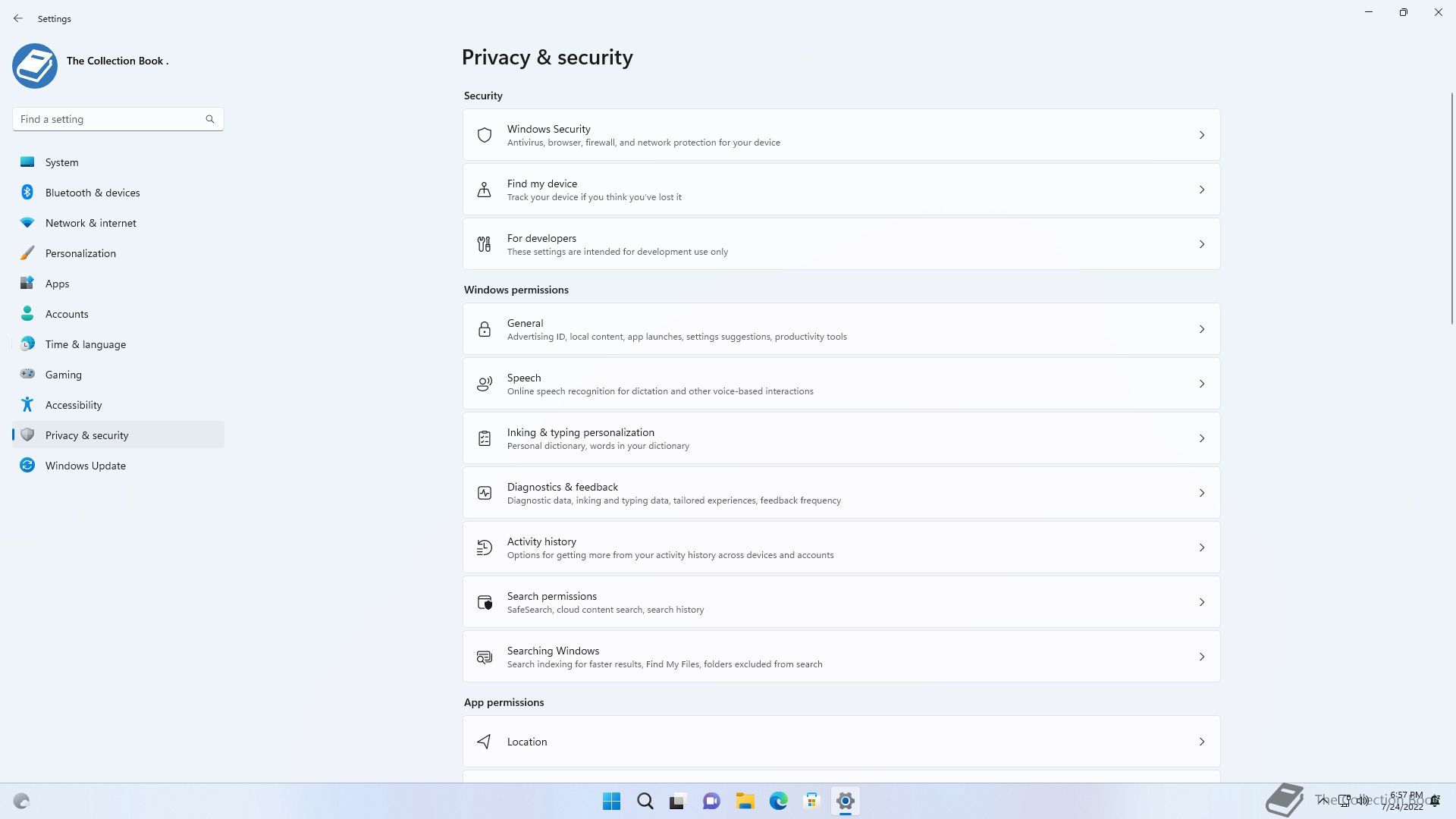Click the Find my device person icon
1456x819 pixels.
pyautogui.click(x=485, y=190)
